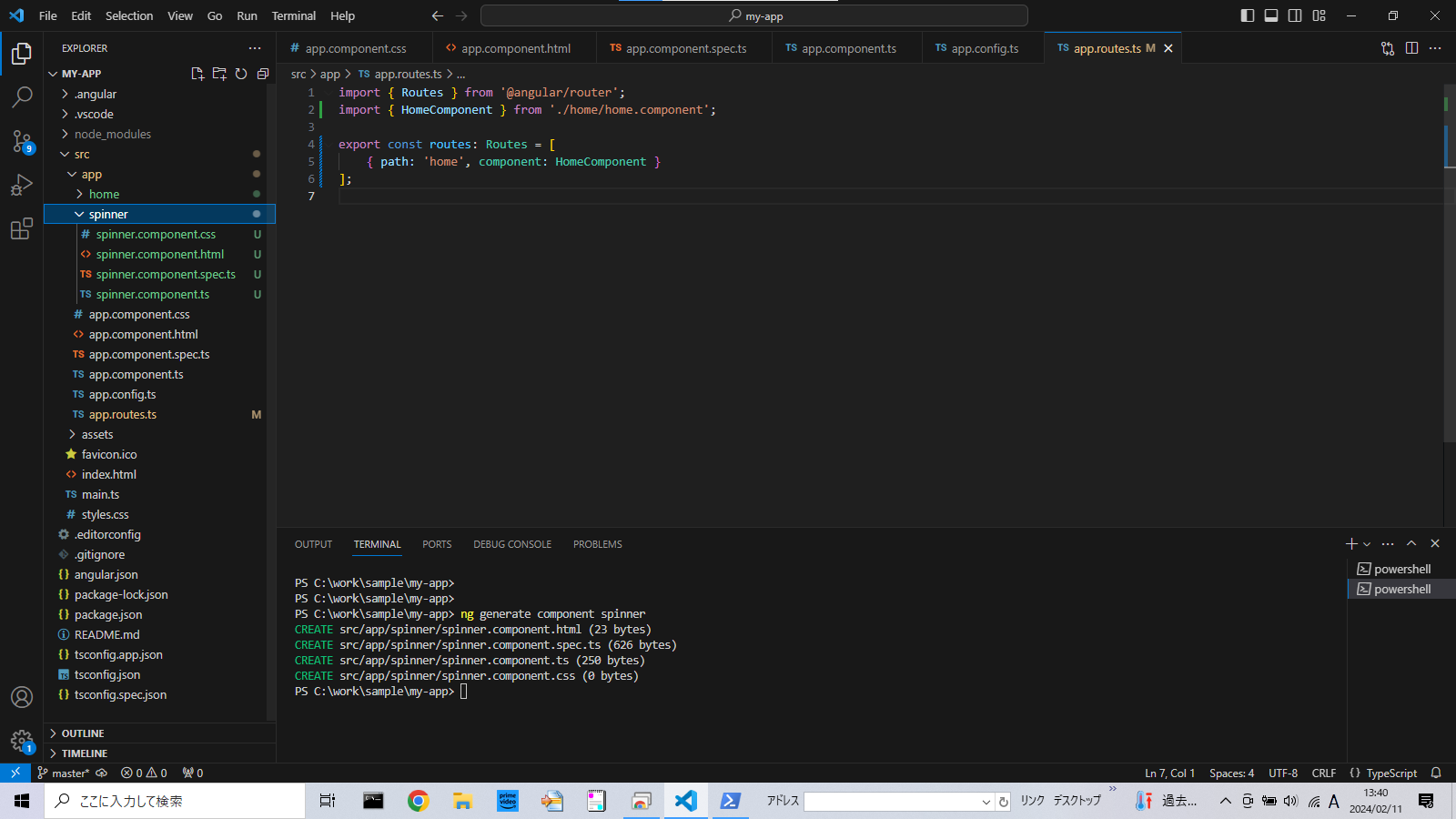Click New Folder icon in explorer header
This screenshot has width=1456, height=819.
219,74
